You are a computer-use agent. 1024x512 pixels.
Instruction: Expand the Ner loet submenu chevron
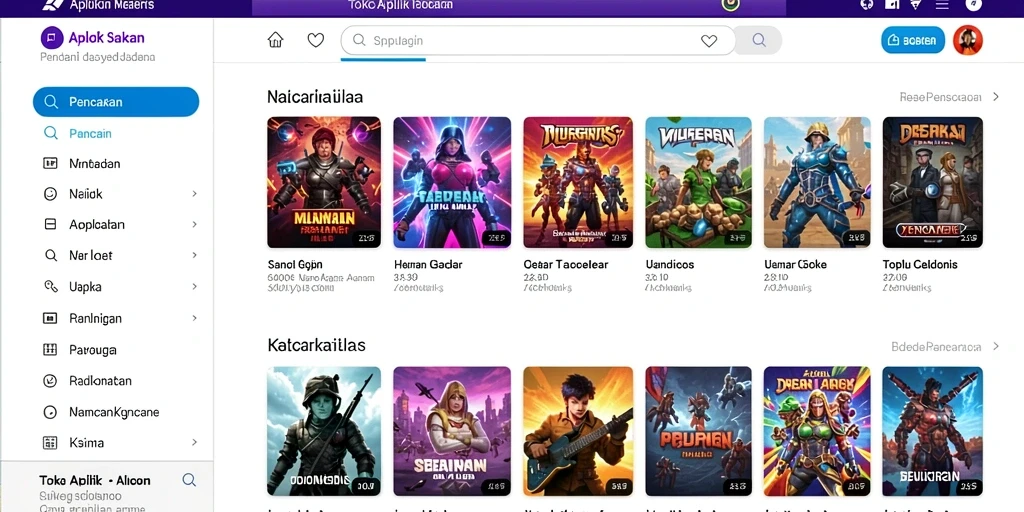(194, 255)
